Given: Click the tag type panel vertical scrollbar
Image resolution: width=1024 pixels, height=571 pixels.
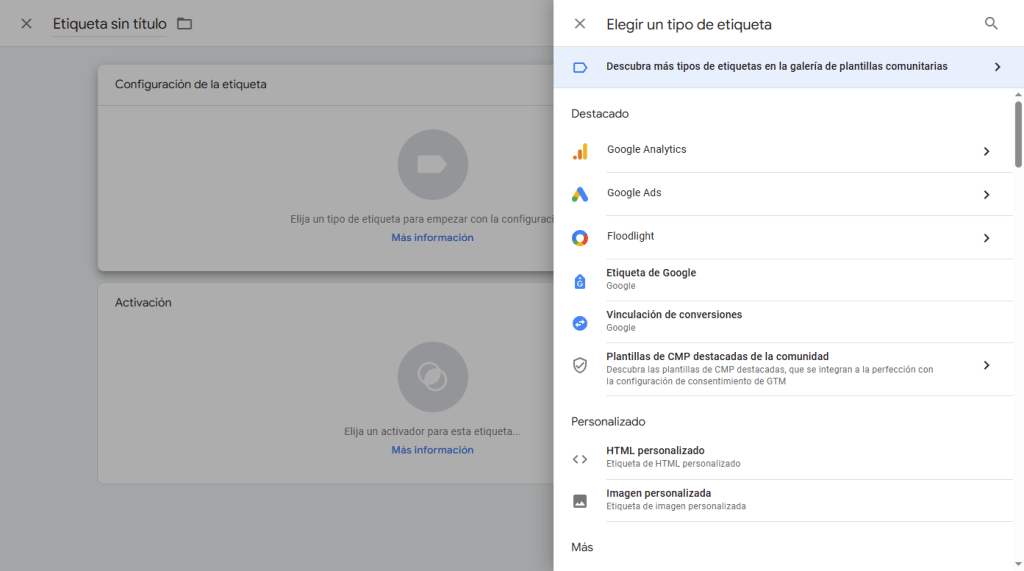Looking at the screenshot, I should point(1018,133).
